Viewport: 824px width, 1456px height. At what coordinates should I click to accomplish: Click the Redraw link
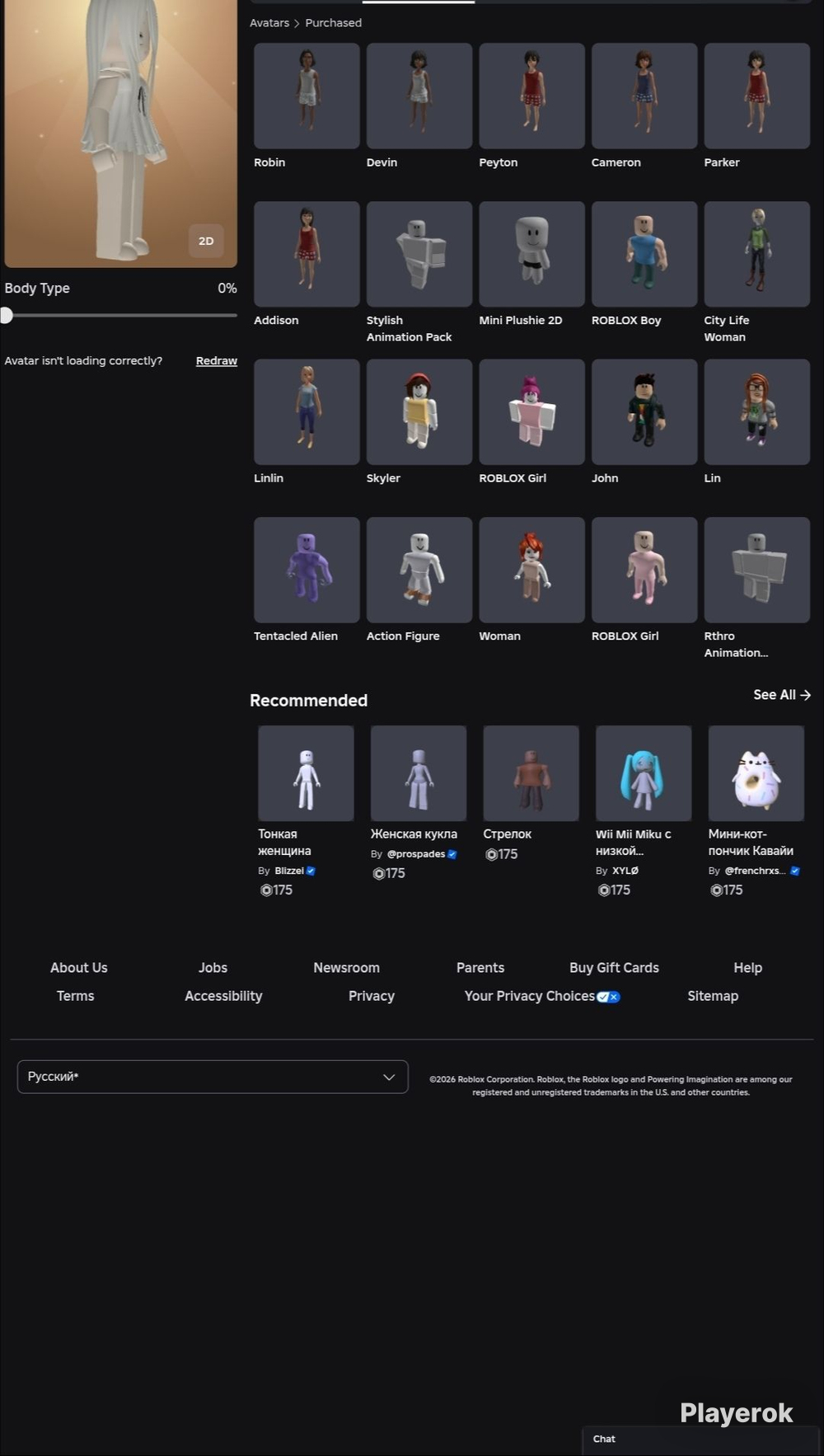217,360
